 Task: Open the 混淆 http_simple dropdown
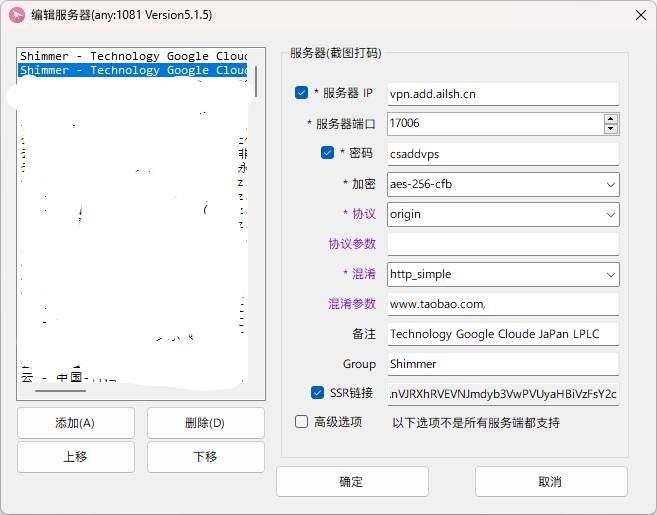click(x=610, y=274)
